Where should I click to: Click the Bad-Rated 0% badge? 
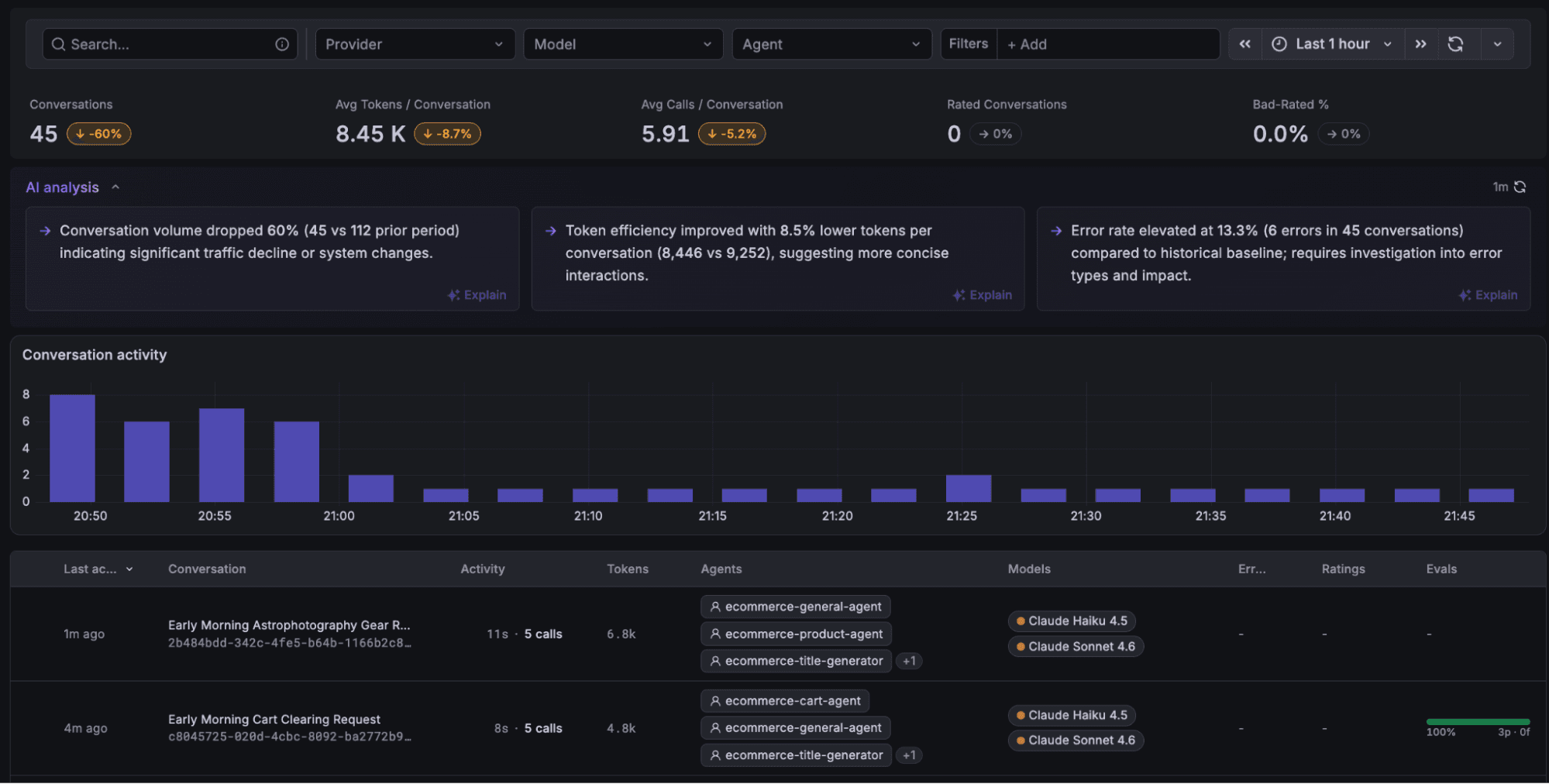(1343, 133)
